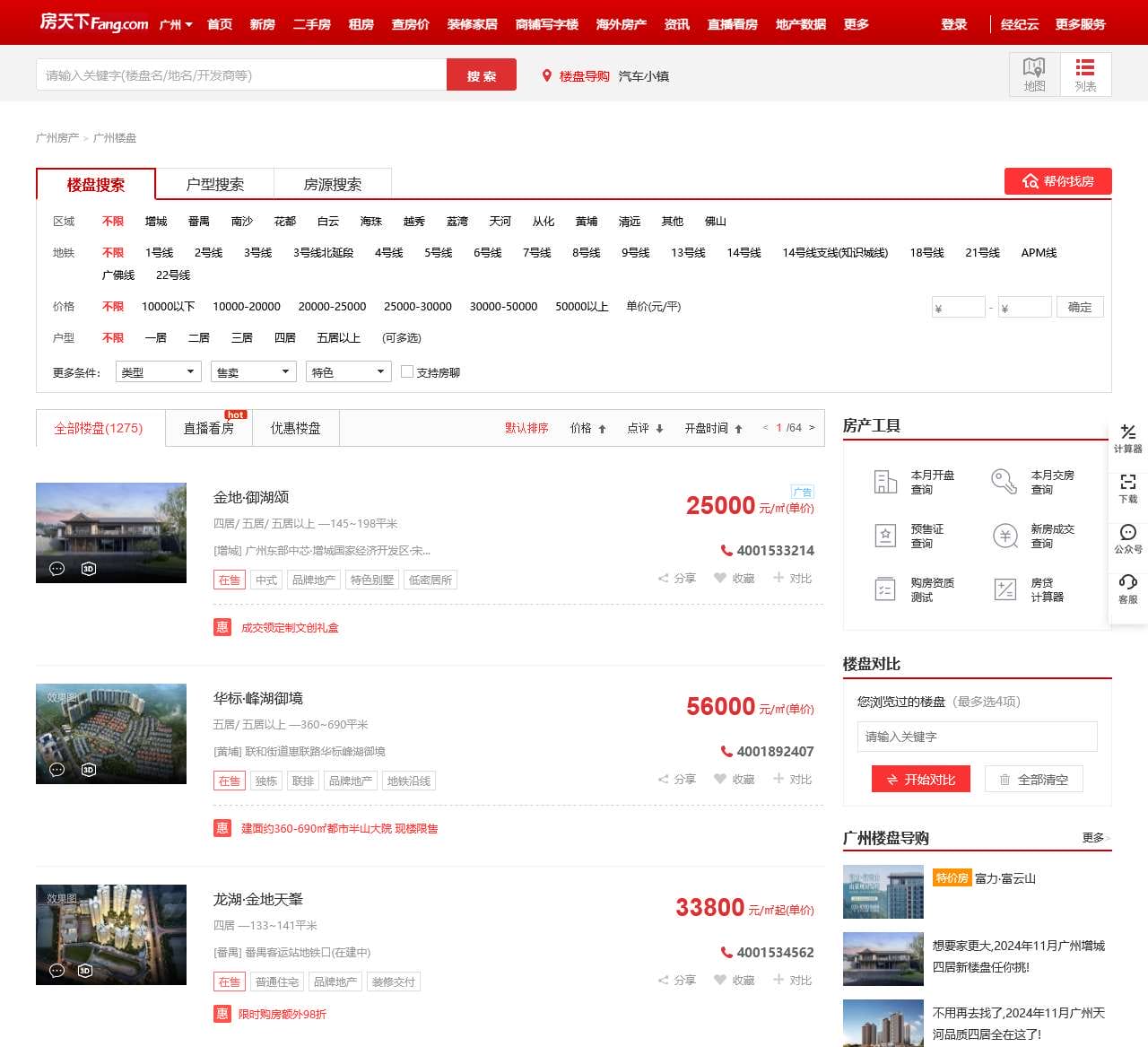Select the 直播看房 tab
Image resolution: width=1148 pixels, height=1047 pixels.
tap(209, 428)
